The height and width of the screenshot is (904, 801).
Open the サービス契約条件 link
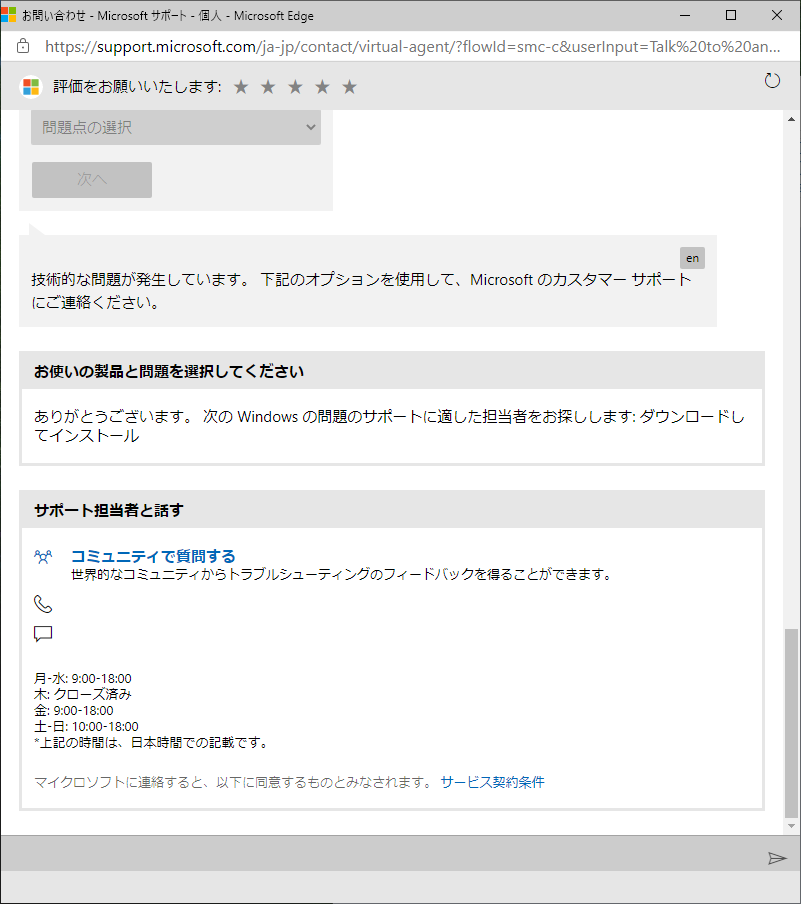click(x=492, y=782)
